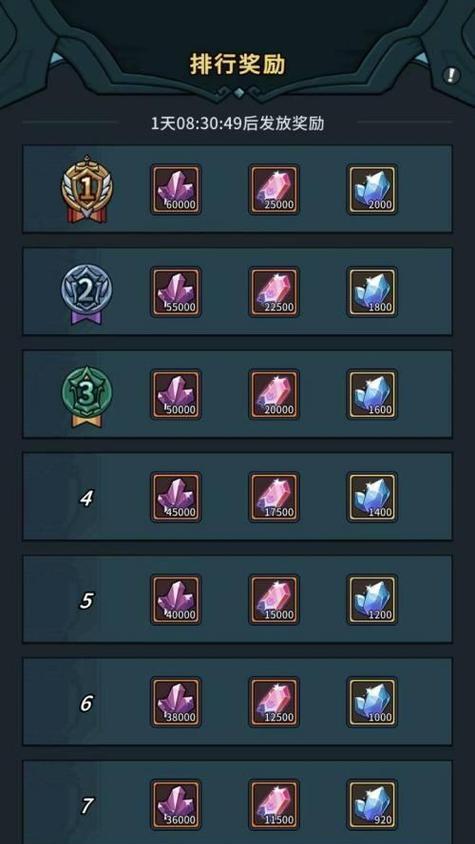This screenshot has width=475, height=844.
Task: Tap the blue crystal reward showing 920
Action: [372, 804]
